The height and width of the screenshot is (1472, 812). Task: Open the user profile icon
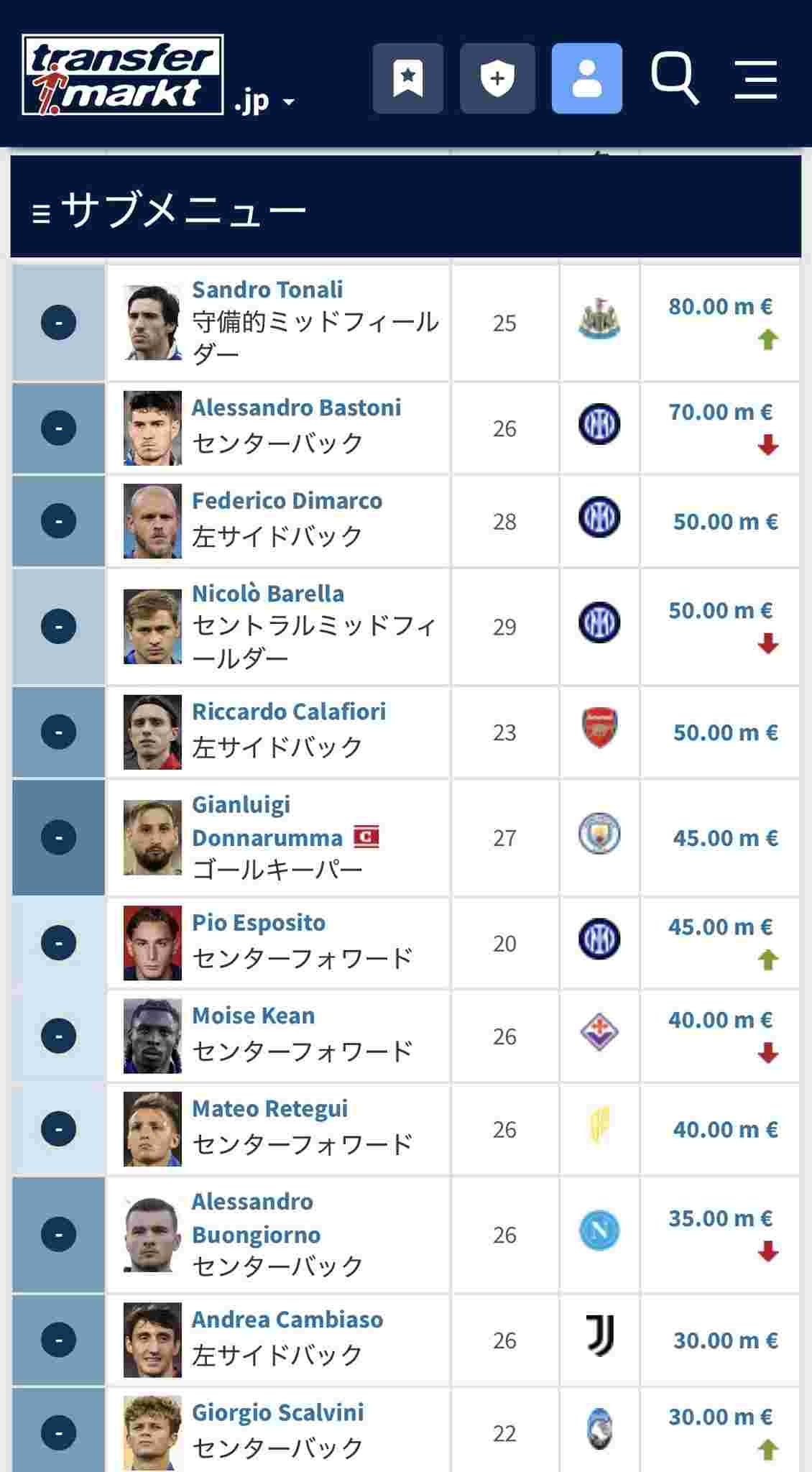[586, 78]
